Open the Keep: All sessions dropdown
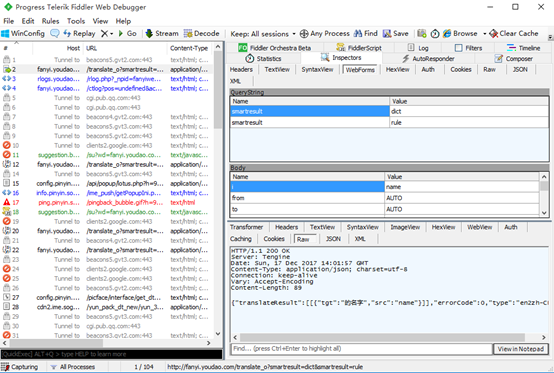 (x=263, y=34)
